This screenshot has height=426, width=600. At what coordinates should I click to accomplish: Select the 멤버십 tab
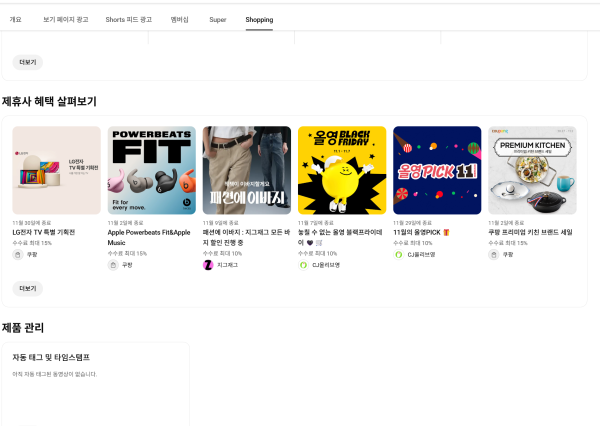coord(182,19)
